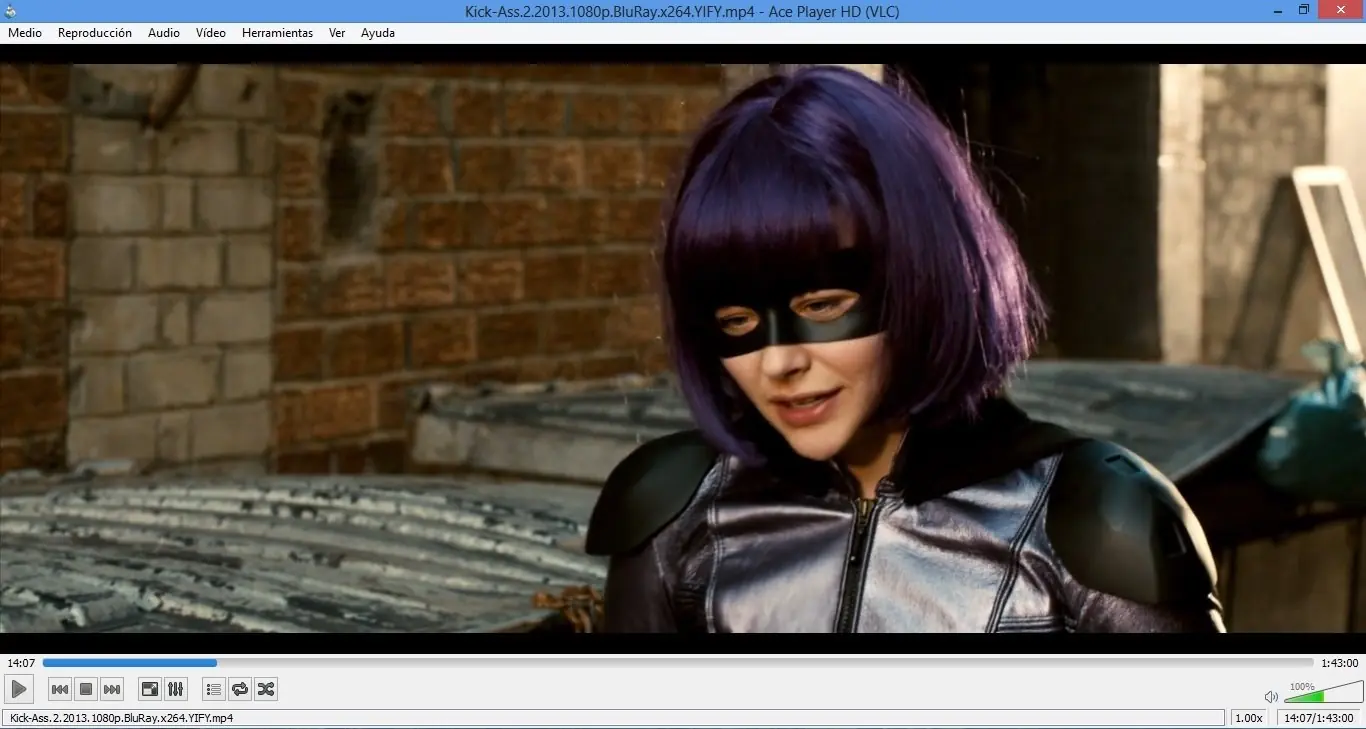Skip to the next media item

(112, 689)
